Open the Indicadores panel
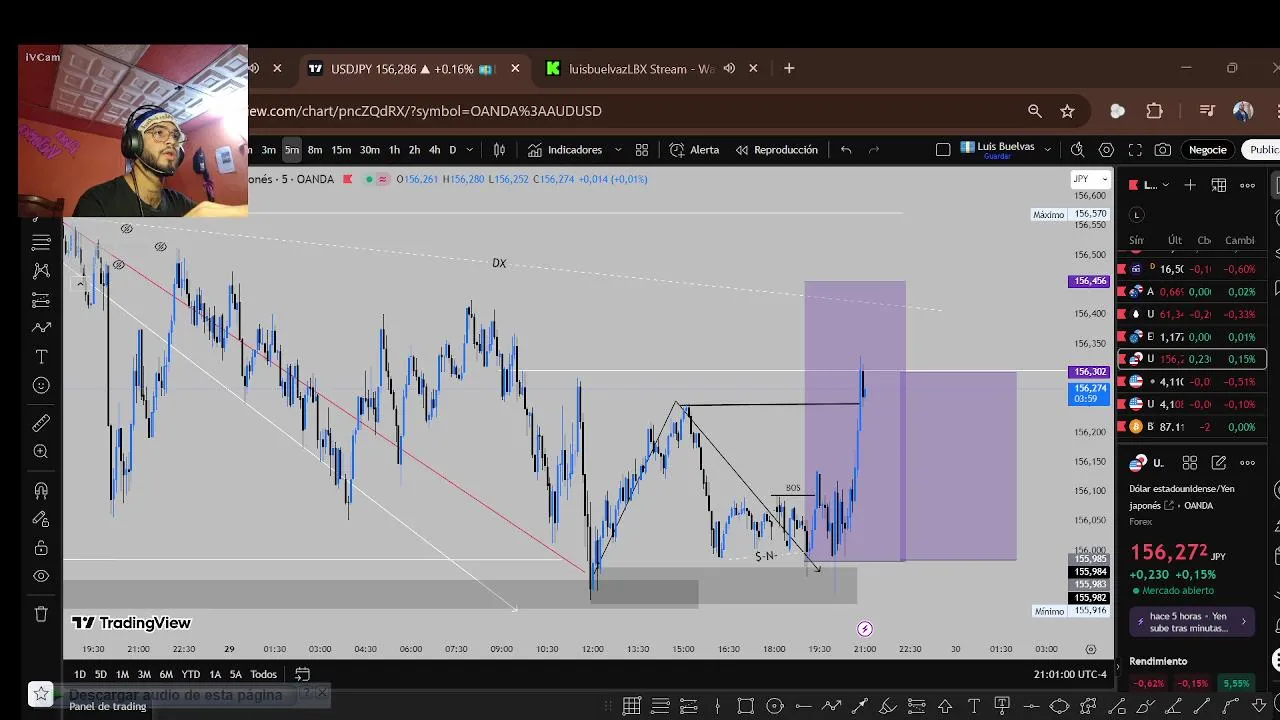Viewport: 1280px width, 720px height. pos(566,150)
